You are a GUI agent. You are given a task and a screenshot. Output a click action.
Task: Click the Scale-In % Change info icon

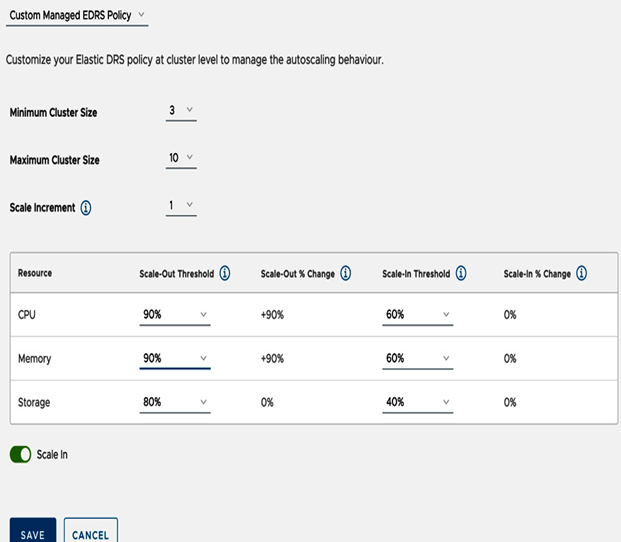click(x=581, y=273)
